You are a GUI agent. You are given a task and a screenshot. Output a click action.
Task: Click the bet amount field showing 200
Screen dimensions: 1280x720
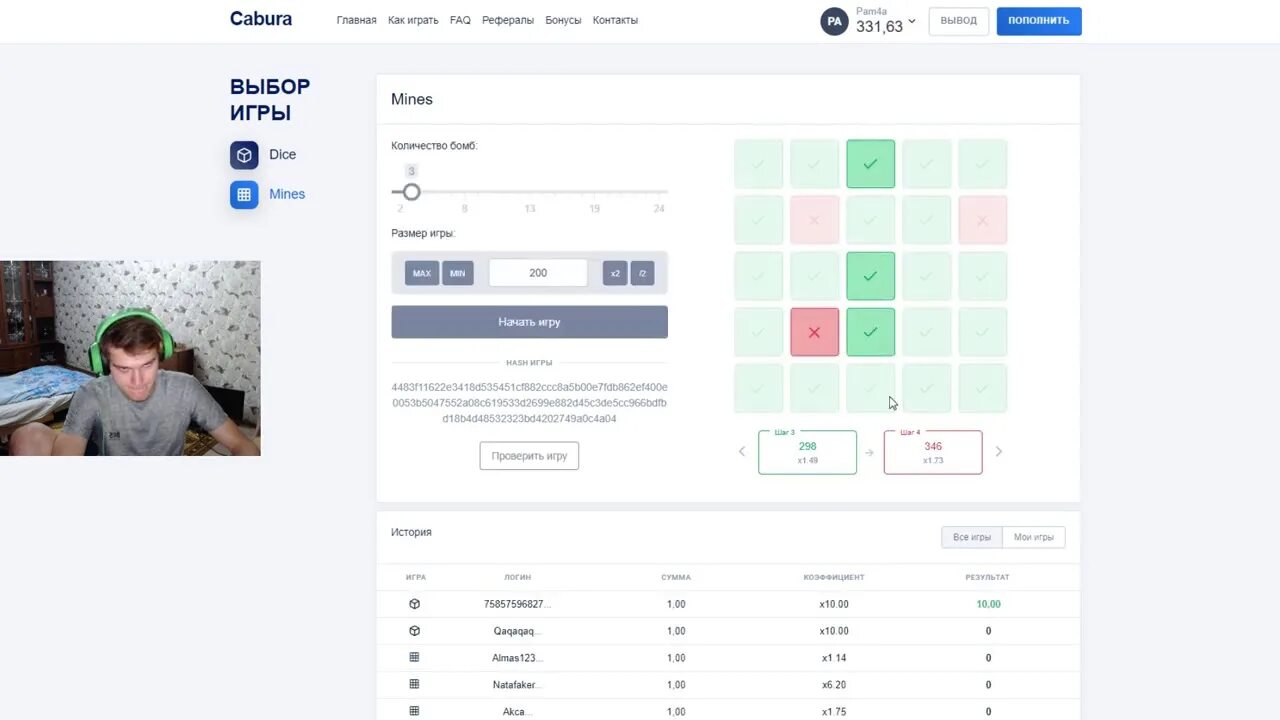pyautogui.click(x=538, y=273)
